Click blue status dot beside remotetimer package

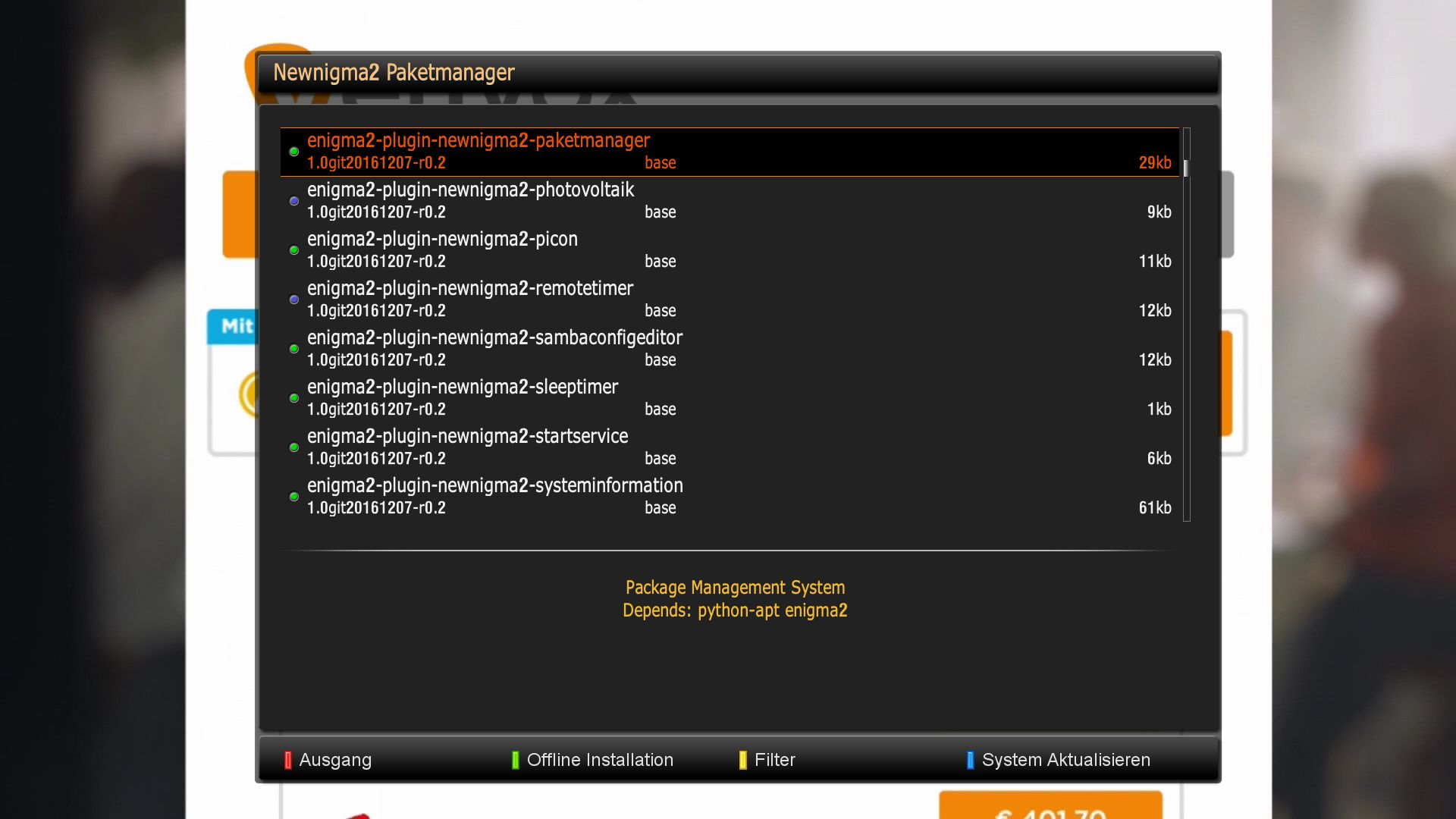(294, 300)
